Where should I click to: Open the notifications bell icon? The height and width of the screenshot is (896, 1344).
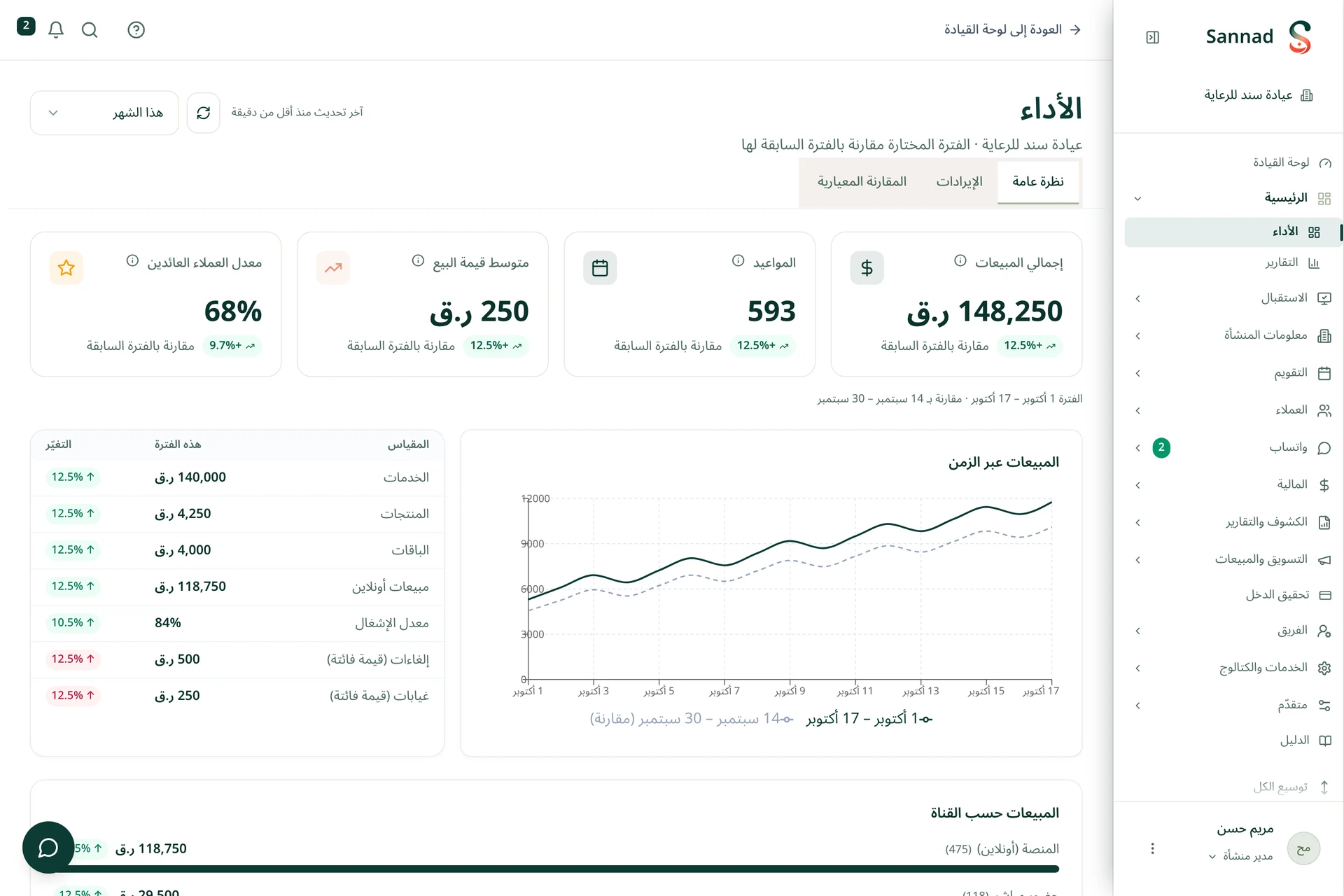coord(56,29)
